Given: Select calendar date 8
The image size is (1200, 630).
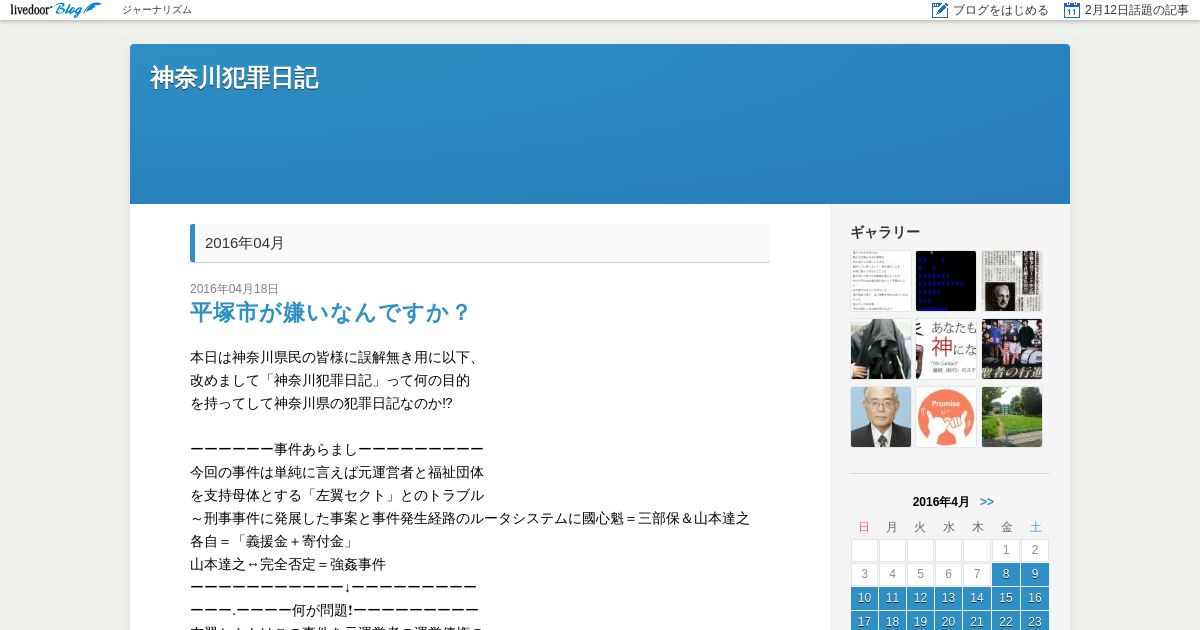Looking at the screenshot, I should pos(1006,574).
